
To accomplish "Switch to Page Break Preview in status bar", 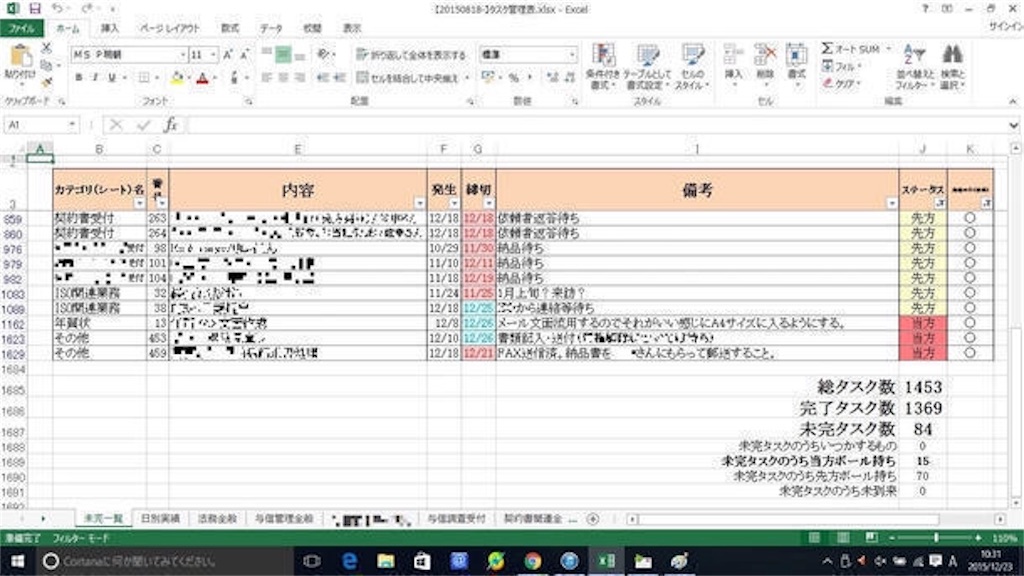I will 872,537.
